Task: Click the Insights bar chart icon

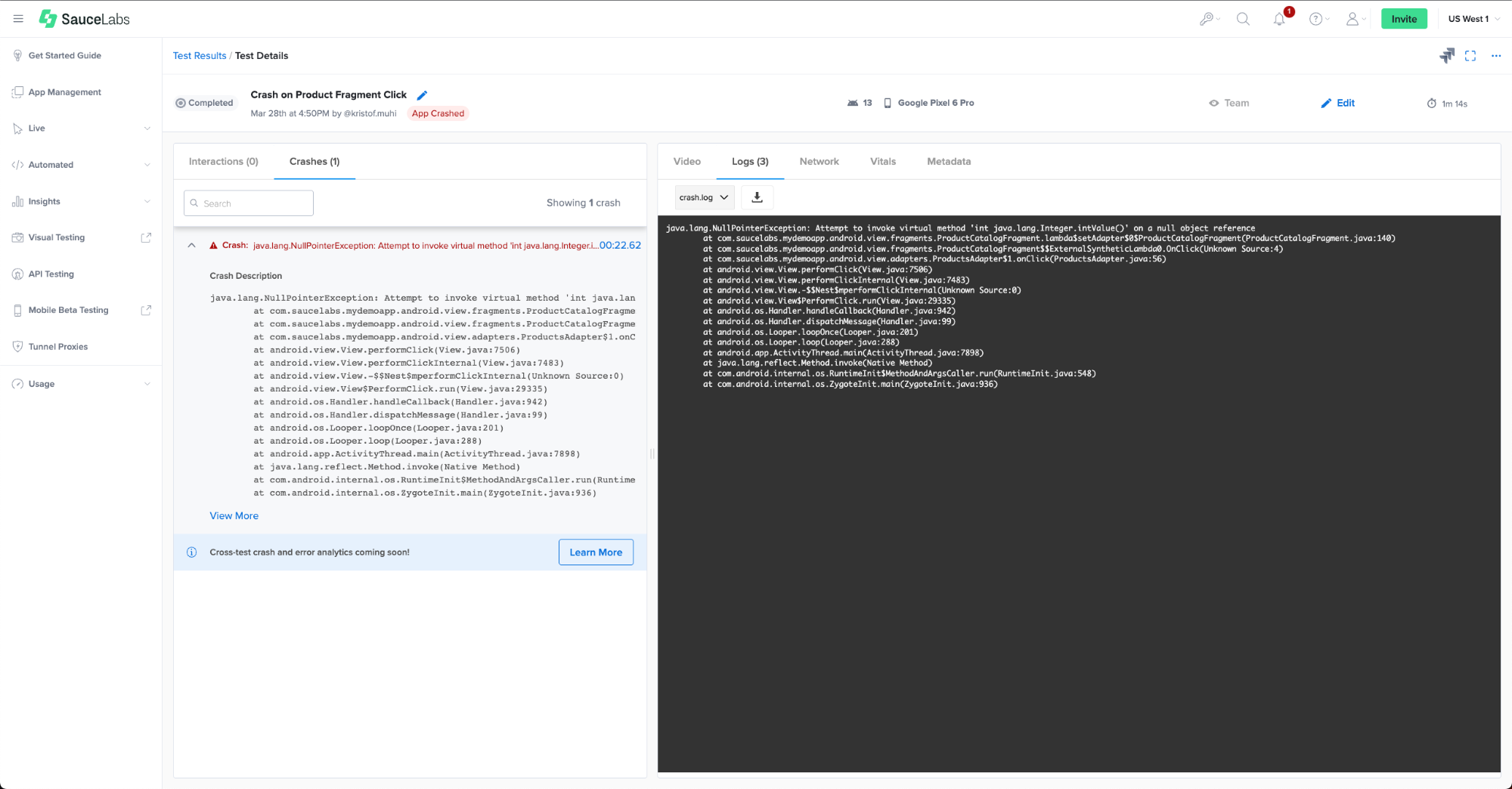Action: [17, 201]
